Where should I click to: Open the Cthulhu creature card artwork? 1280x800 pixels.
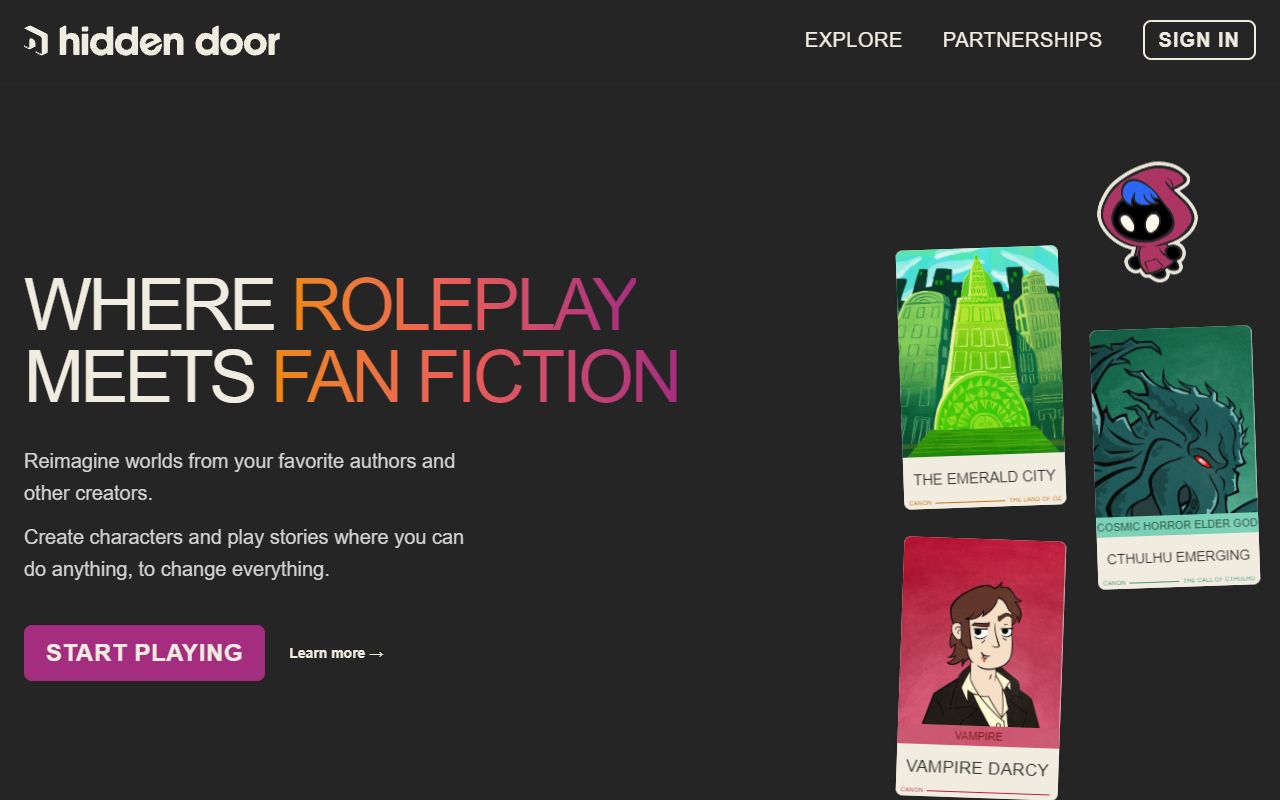[1172, 422]
